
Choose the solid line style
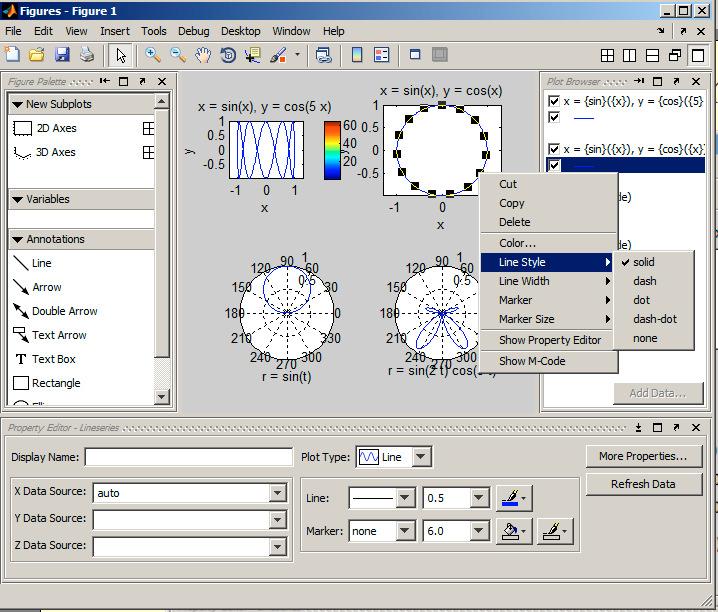coord(653,262)
